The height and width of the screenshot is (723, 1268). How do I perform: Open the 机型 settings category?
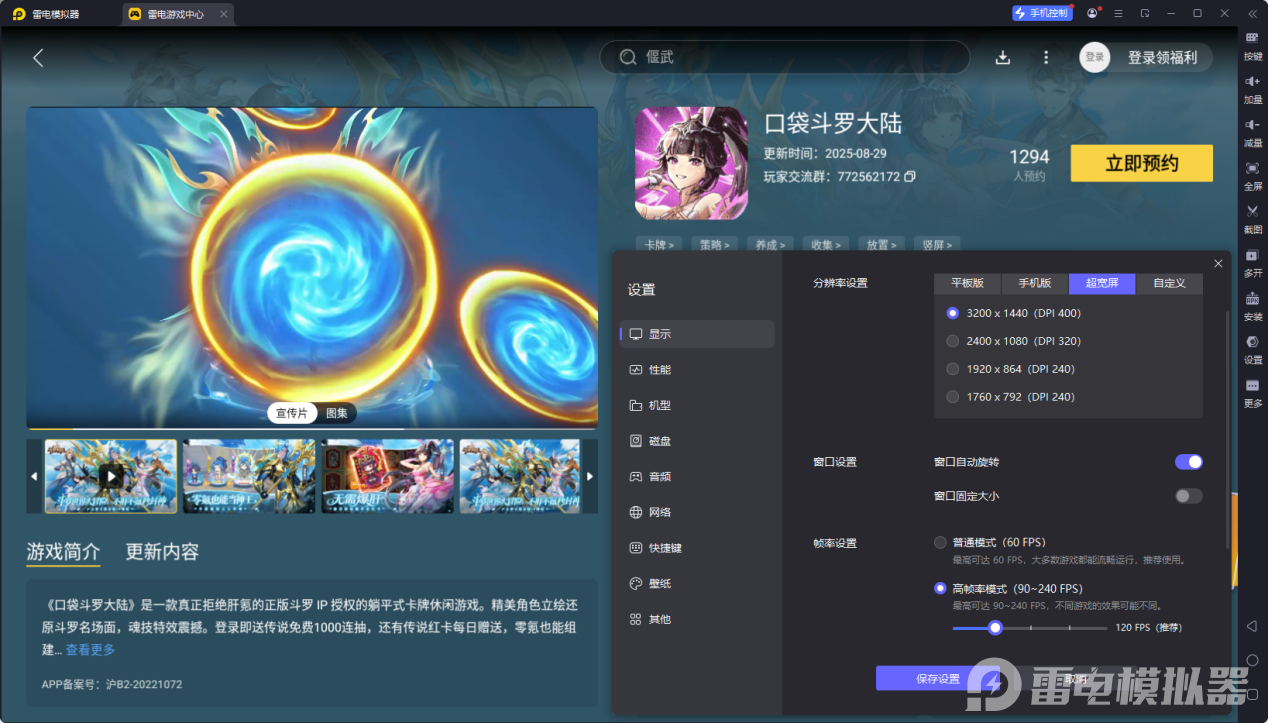click(697, 405)
